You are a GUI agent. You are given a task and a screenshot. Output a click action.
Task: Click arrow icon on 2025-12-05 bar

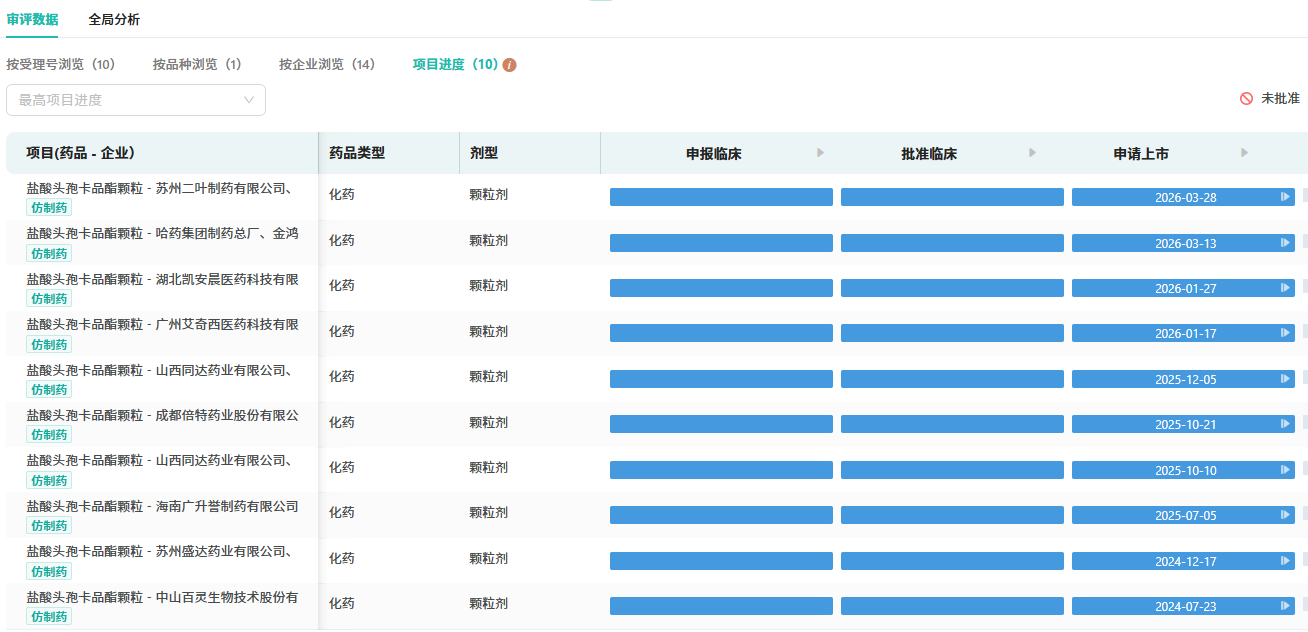pos(1285,379)
